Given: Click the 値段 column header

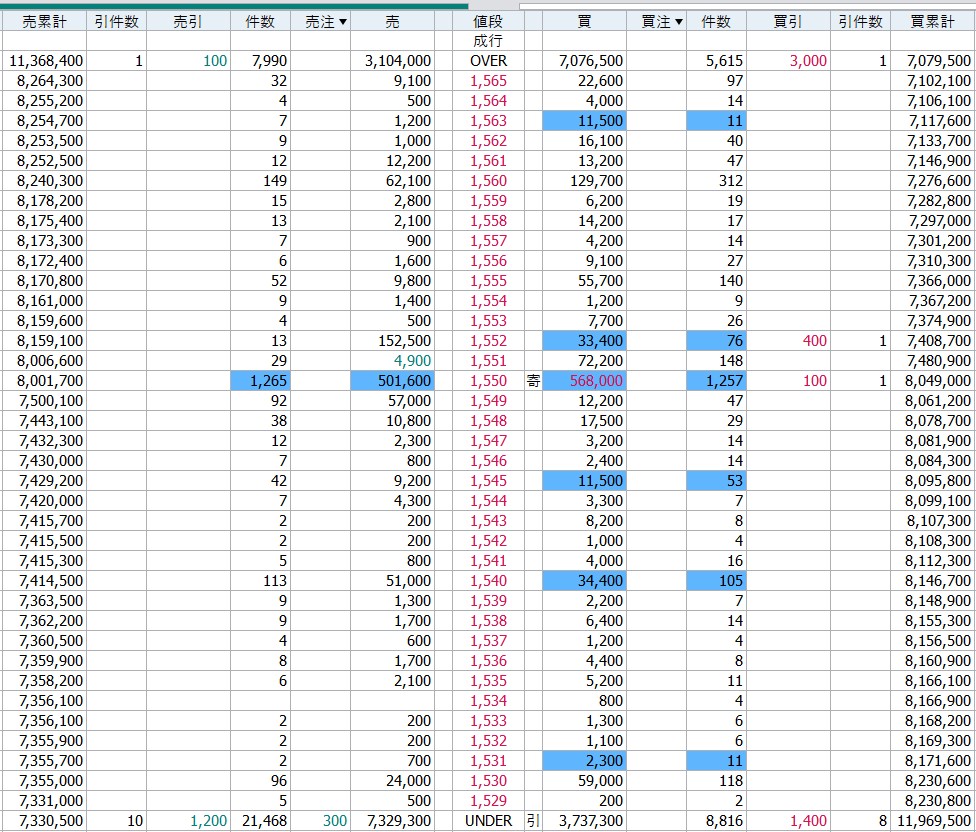Looking at the screenshot, I should (x=487, y=22).
